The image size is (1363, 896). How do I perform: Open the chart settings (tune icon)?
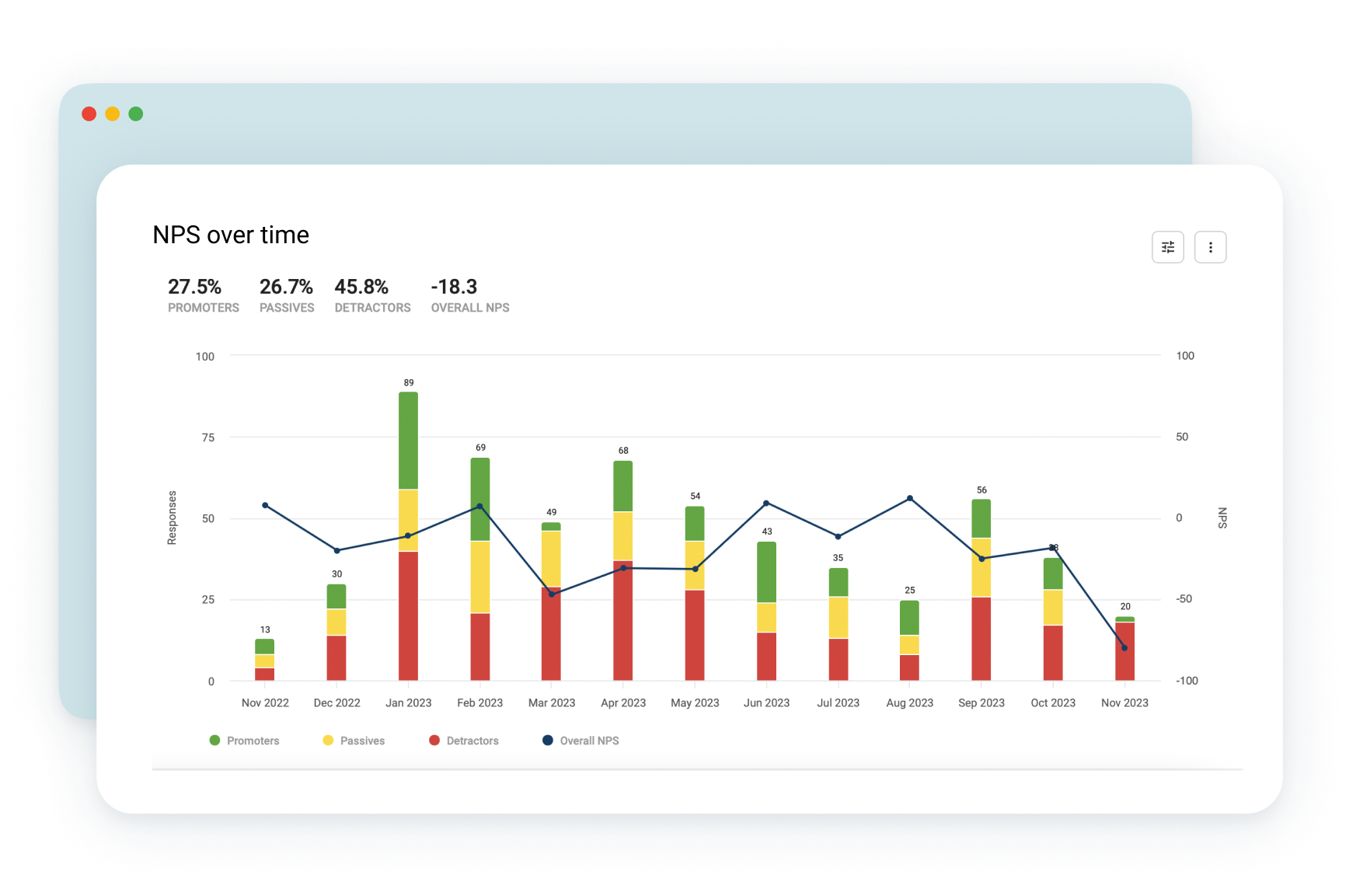coord(1167,246)
